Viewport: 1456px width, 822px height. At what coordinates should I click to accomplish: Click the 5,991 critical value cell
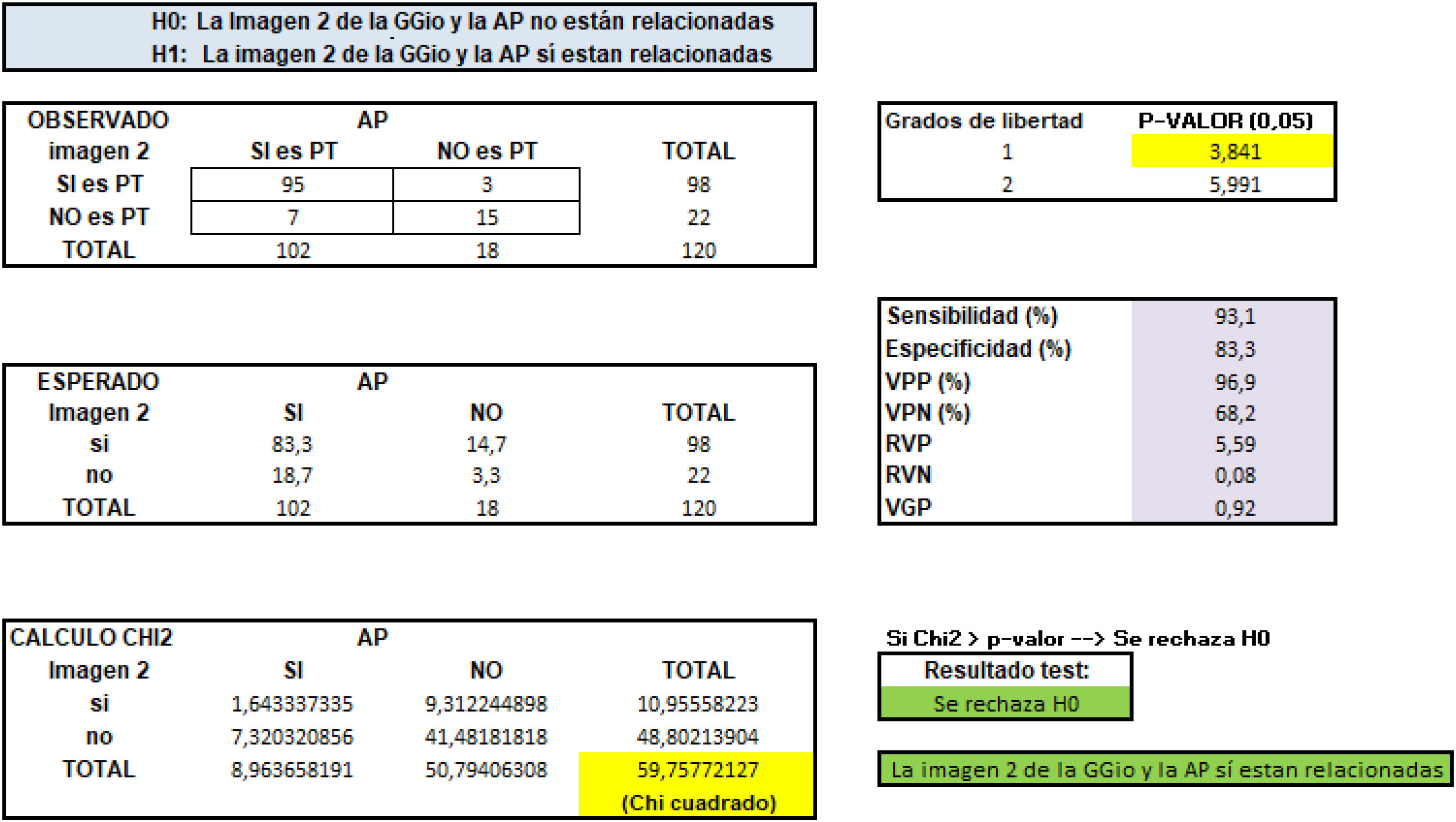point(1234,185)
